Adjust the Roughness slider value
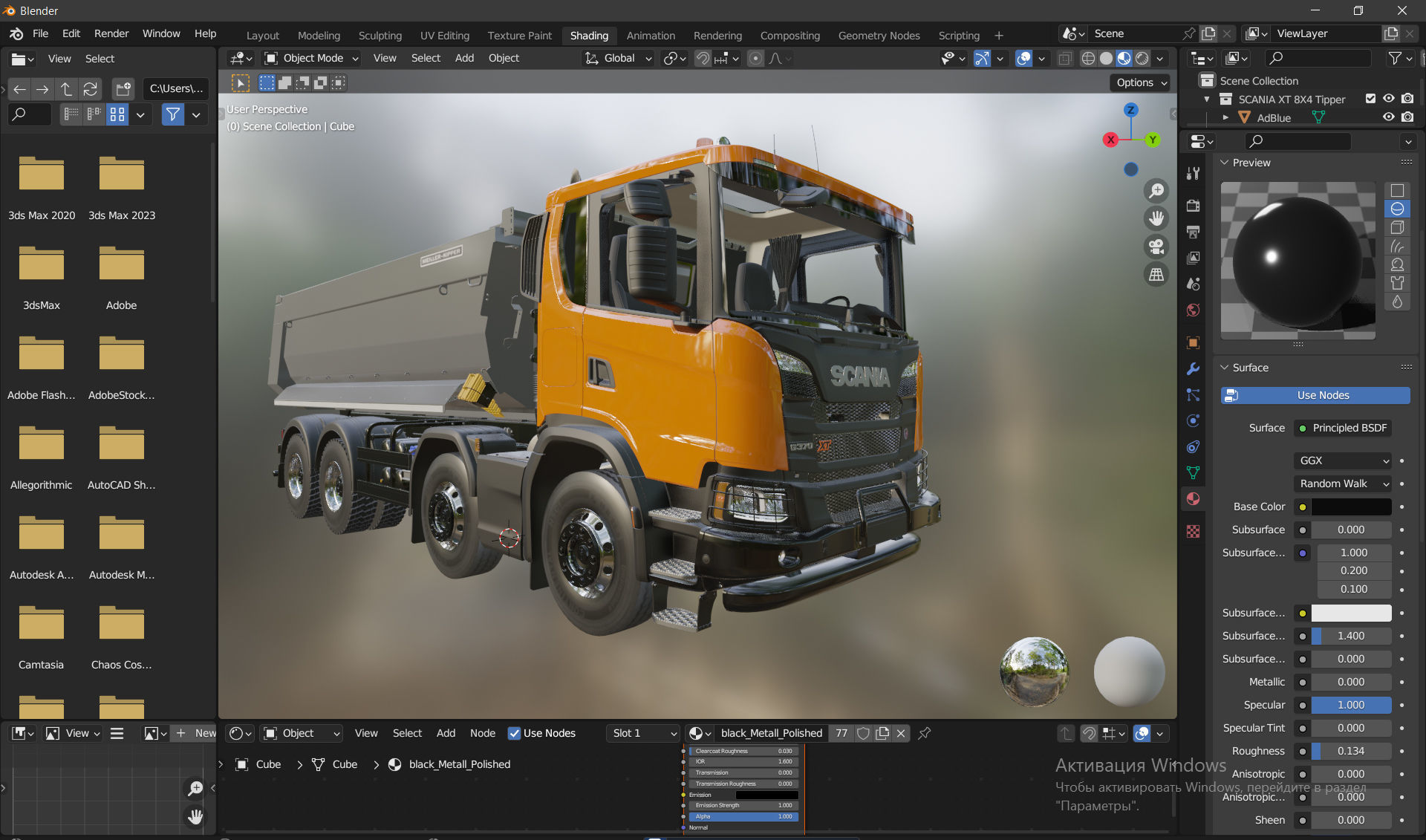The image size is (1426, 840). point(1351,751)
